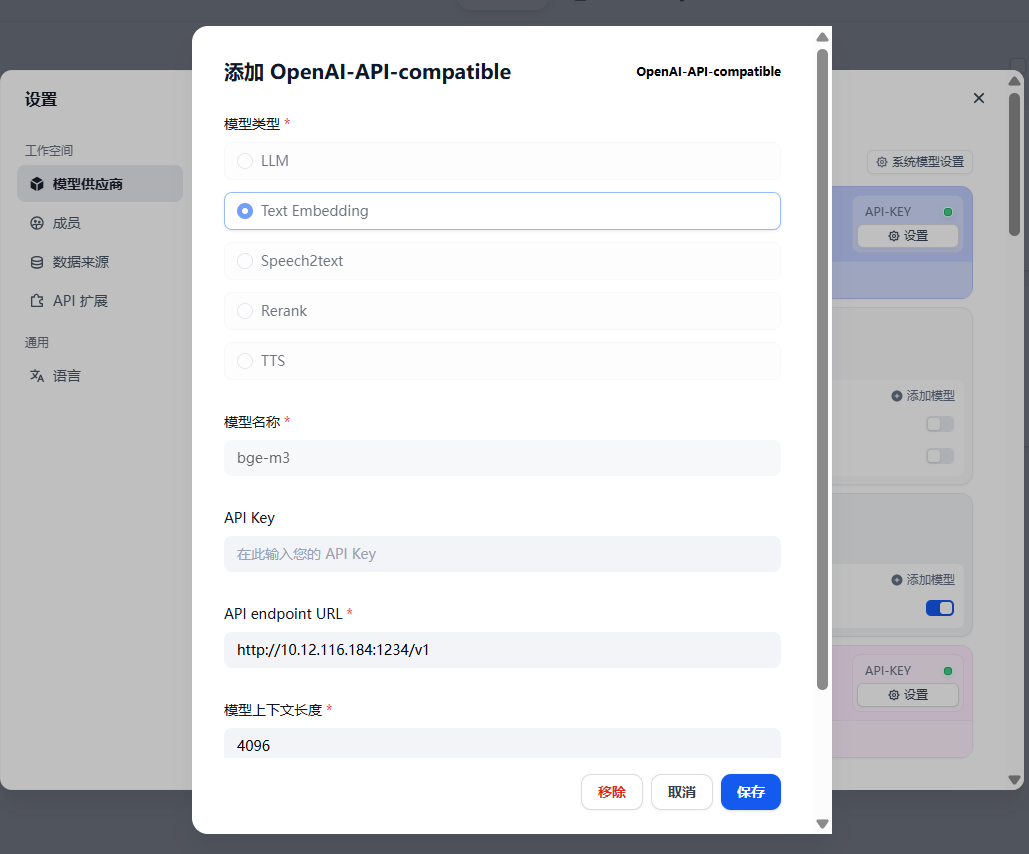The height and width of the screenshot is (854, 1029).
Task: Click the 模型类型 label
Action: pos(252,123)
